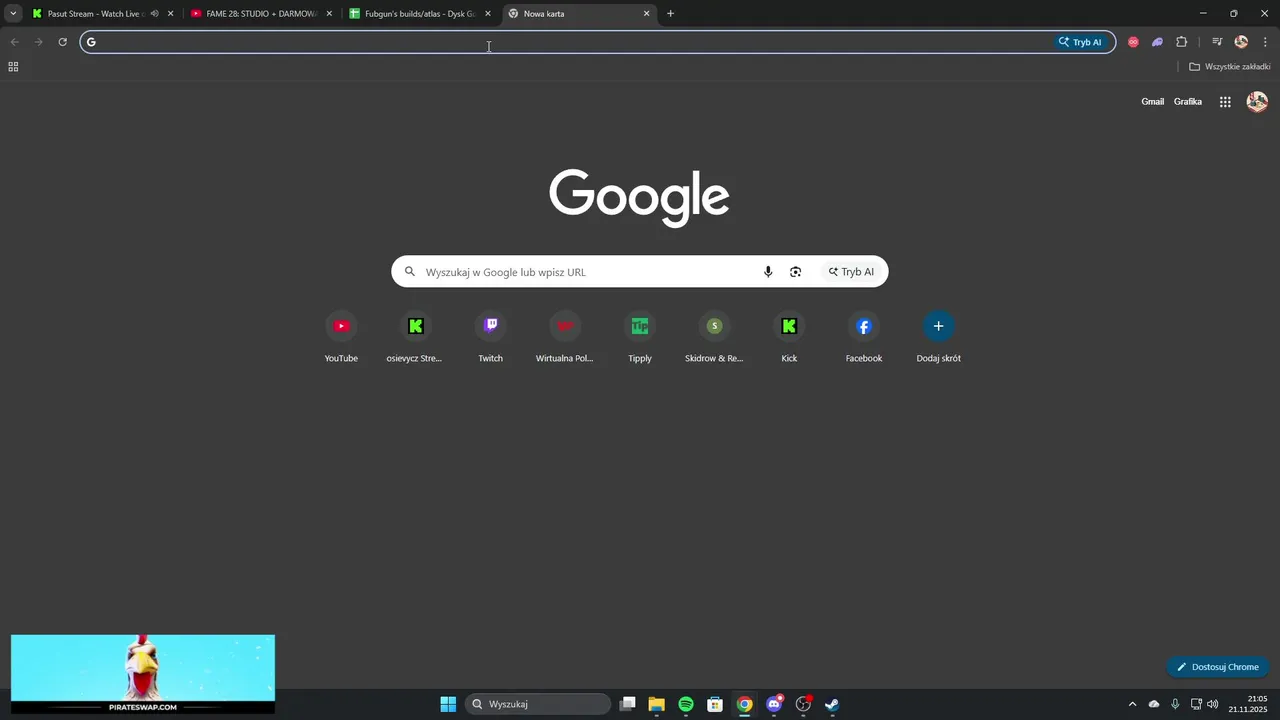
Task: Open the YouTube shortcut tile
Action: coord(341,338)
